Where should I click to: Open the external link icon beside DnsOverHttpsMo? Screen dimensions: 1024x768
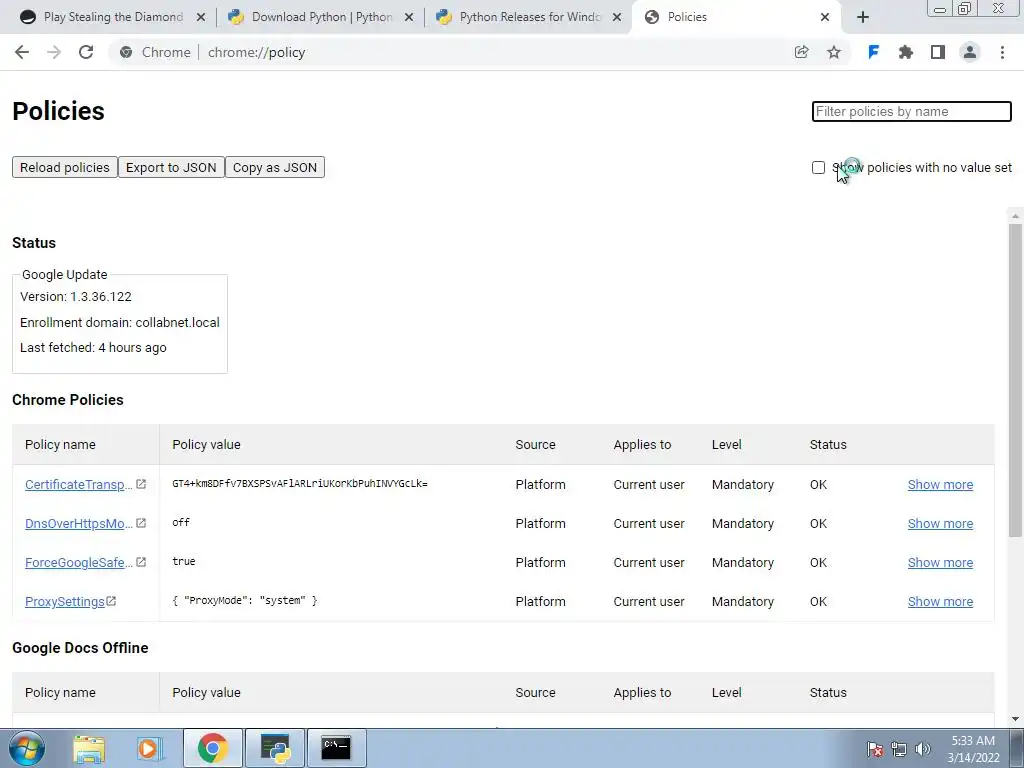tap(140, 523)
